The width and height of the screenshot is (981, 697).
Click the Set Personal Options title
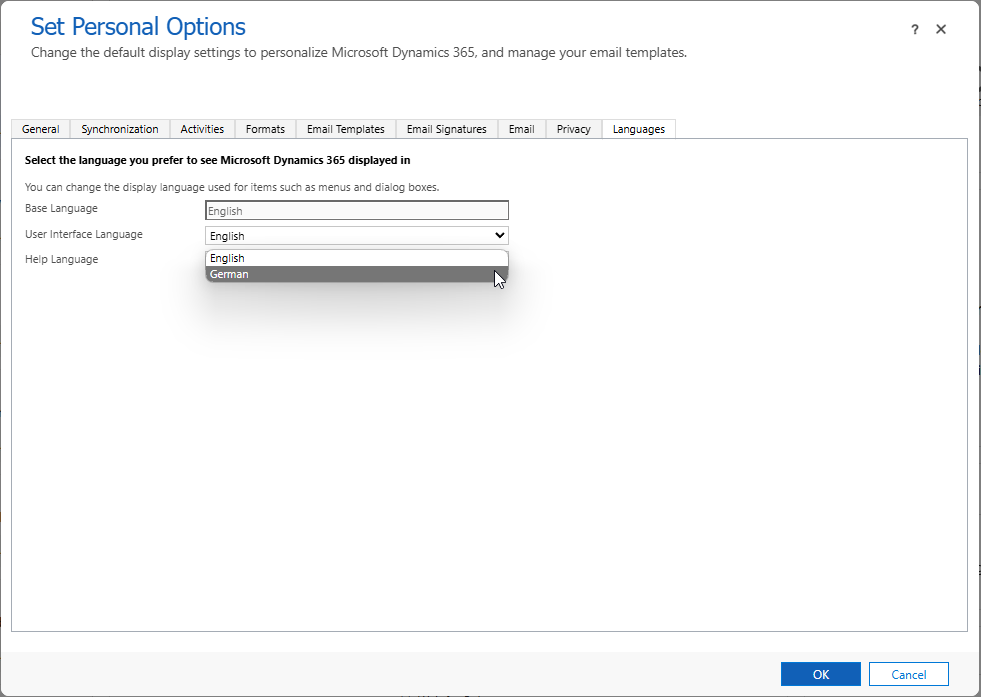(138, 27)
